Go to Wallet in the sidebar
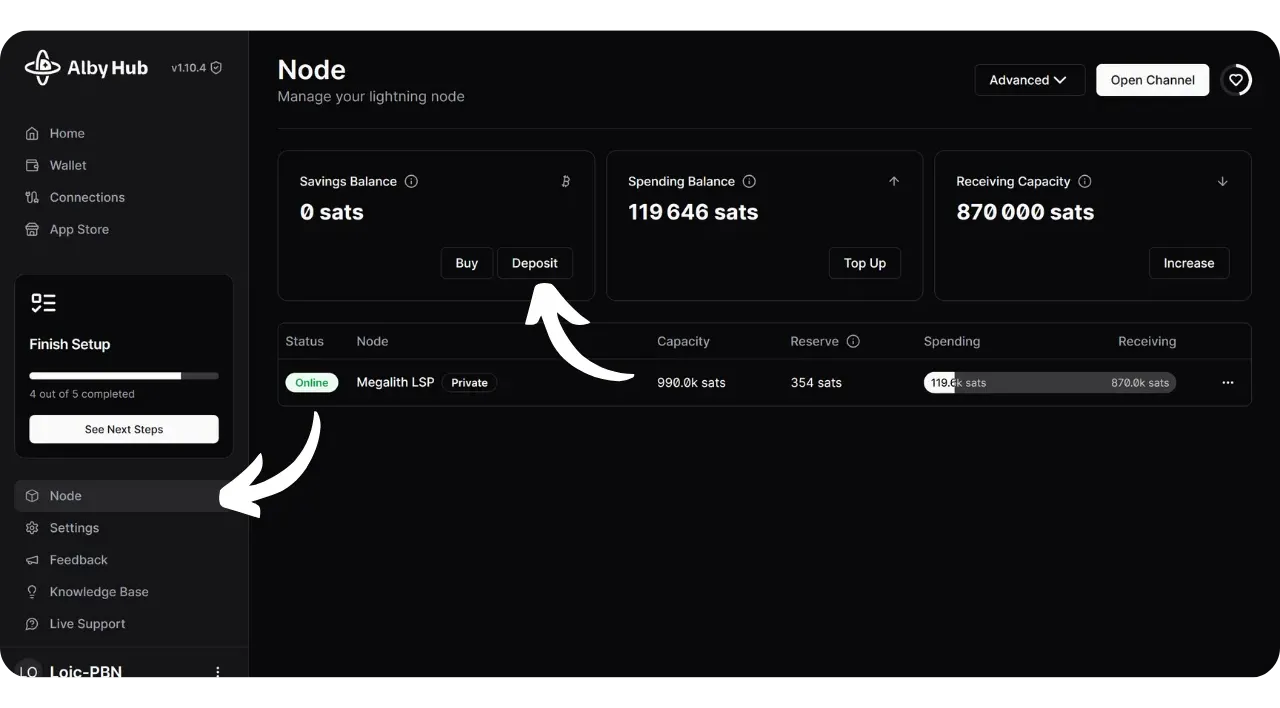 (x=68, y=165)
